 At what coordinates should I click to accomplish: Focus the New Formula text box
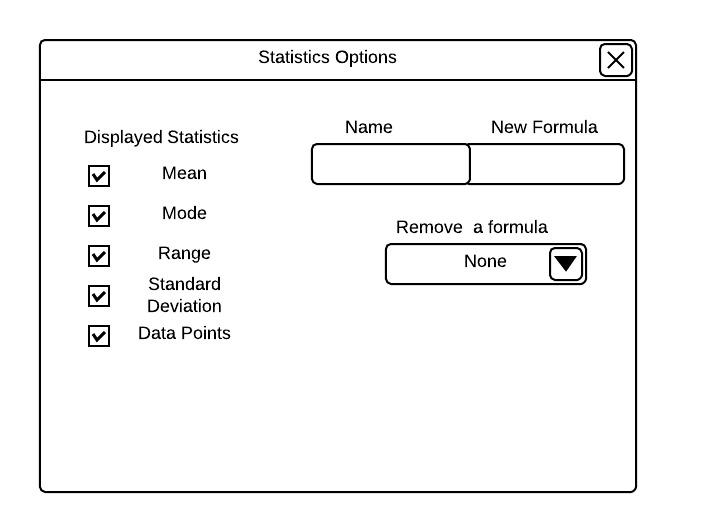coord(546,164)
